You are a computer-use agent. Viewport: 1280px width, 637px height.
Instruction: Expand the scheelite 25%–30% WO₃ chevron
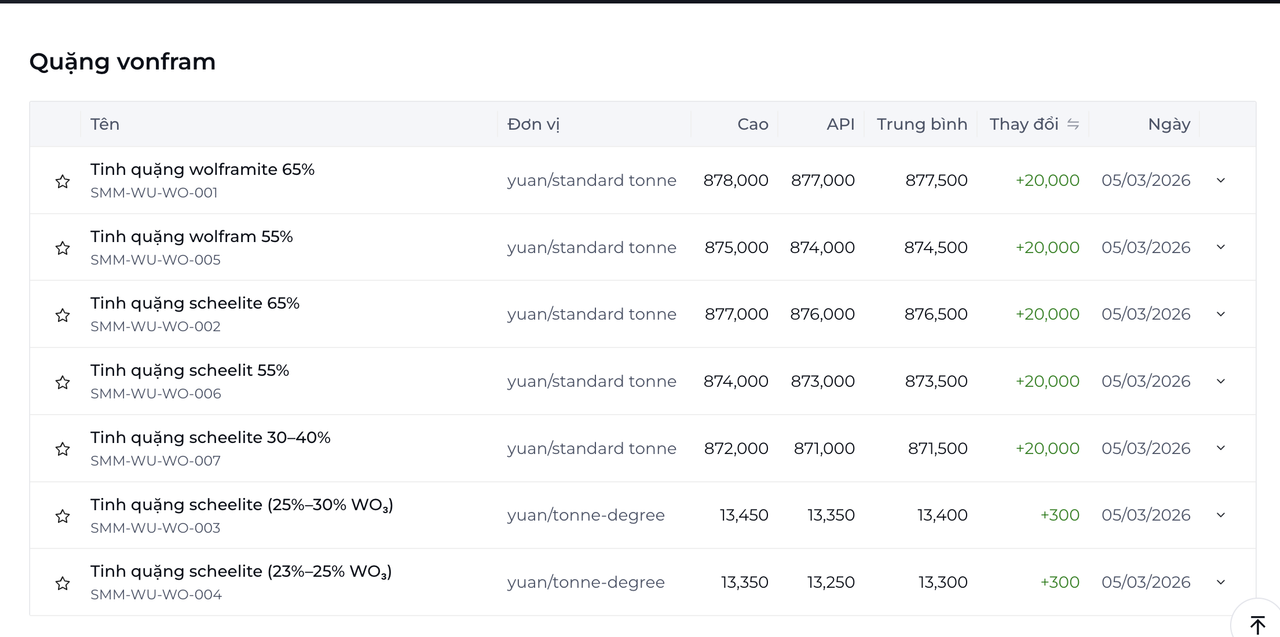coord(1220,515)
